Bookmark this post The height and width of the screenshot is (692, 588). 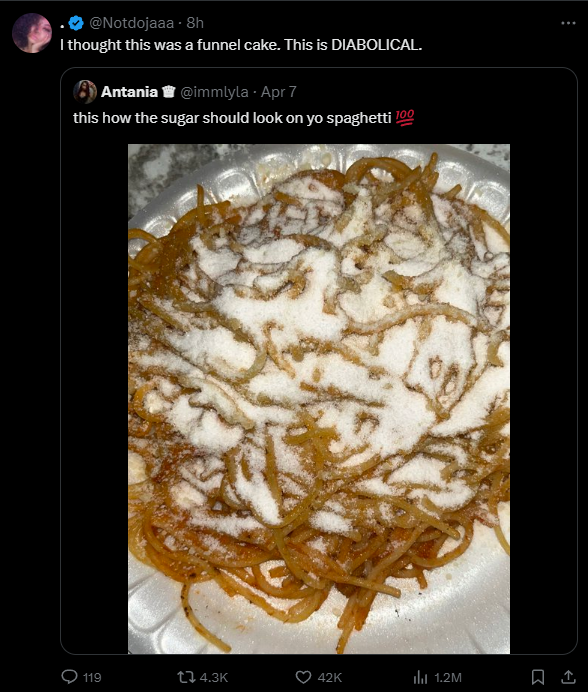pyautogui.click(x=537, y=677)
